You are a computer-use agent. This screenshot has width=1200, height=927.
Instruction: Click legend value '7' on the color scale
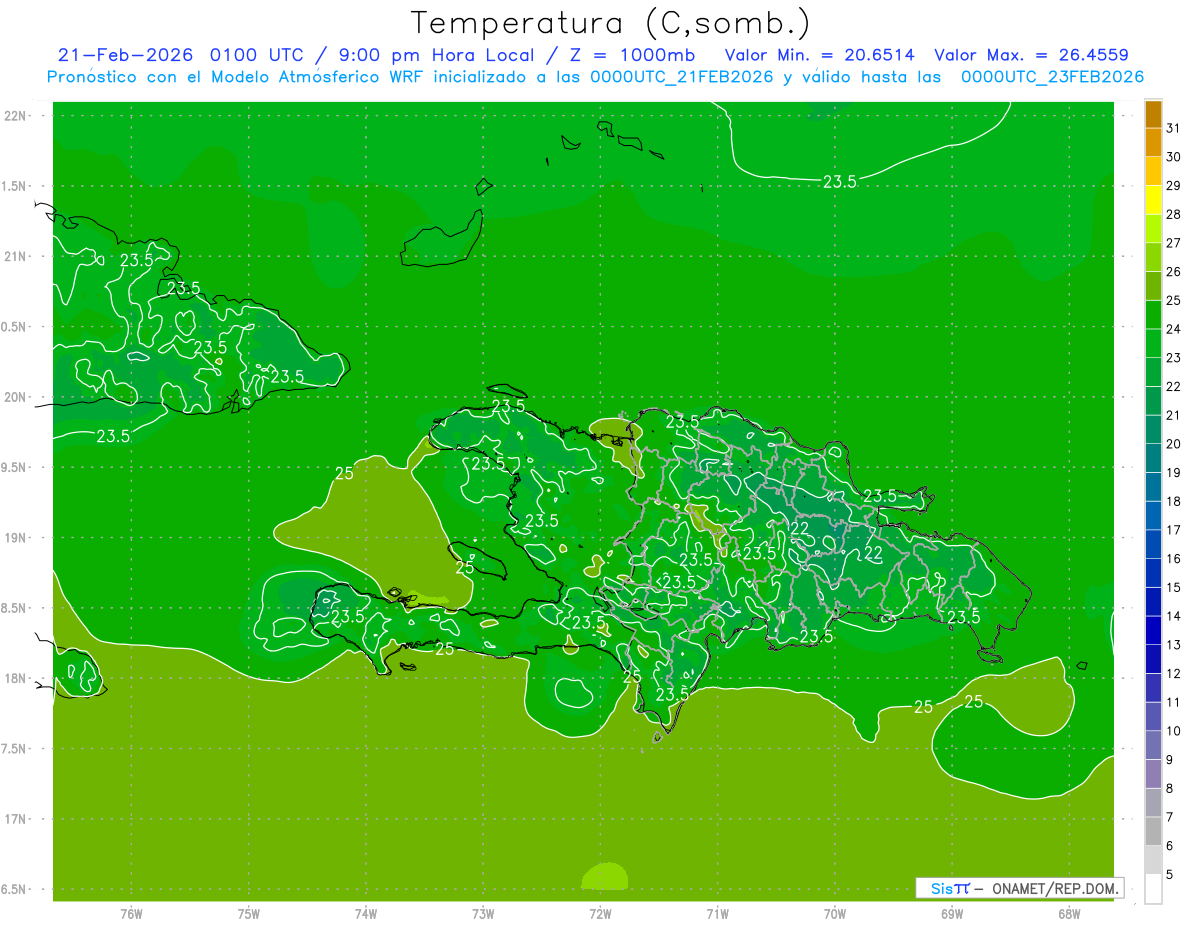[x=1171, y=817]
